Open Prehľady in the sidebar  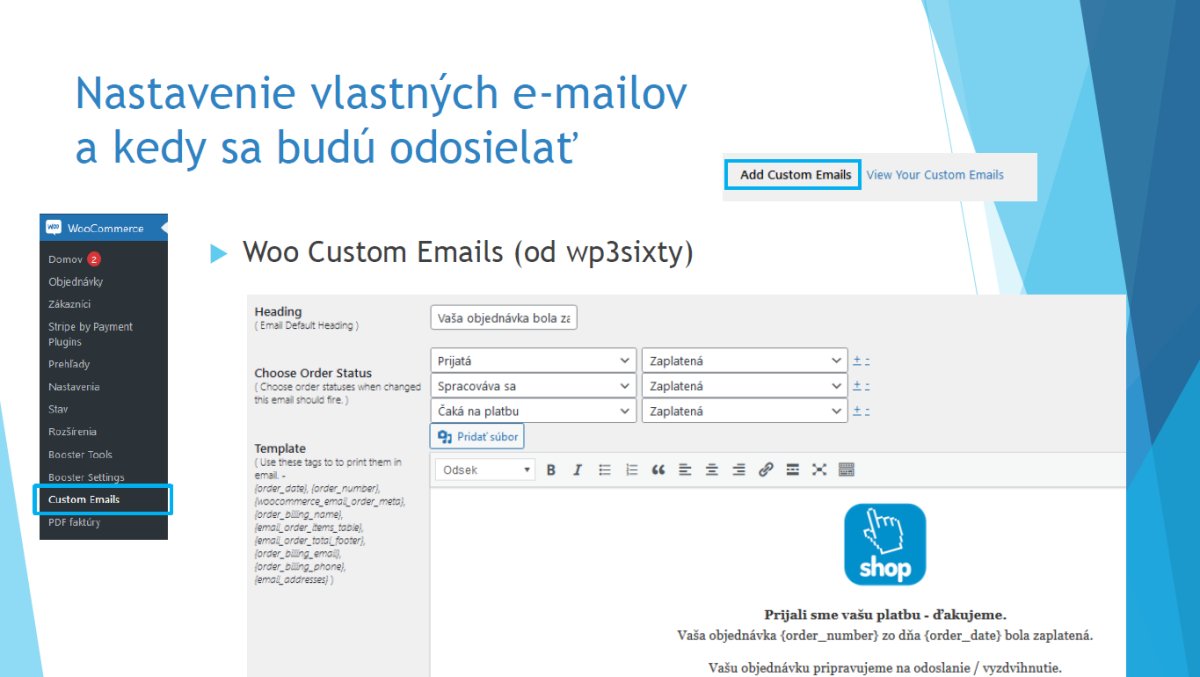tap(69, 364)
